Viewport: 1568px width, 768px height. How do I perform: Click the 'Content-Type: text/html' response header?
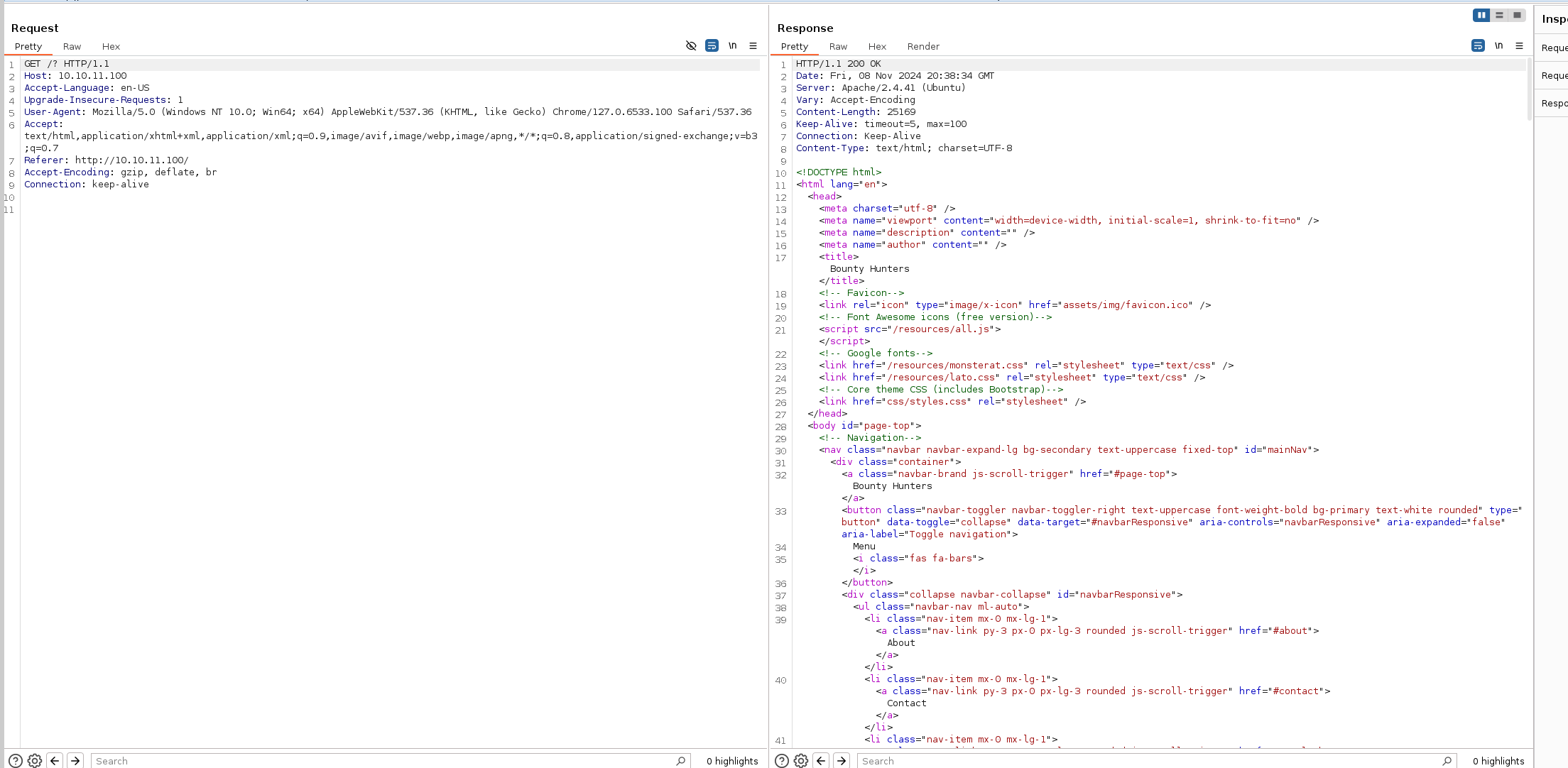point(904,148)
